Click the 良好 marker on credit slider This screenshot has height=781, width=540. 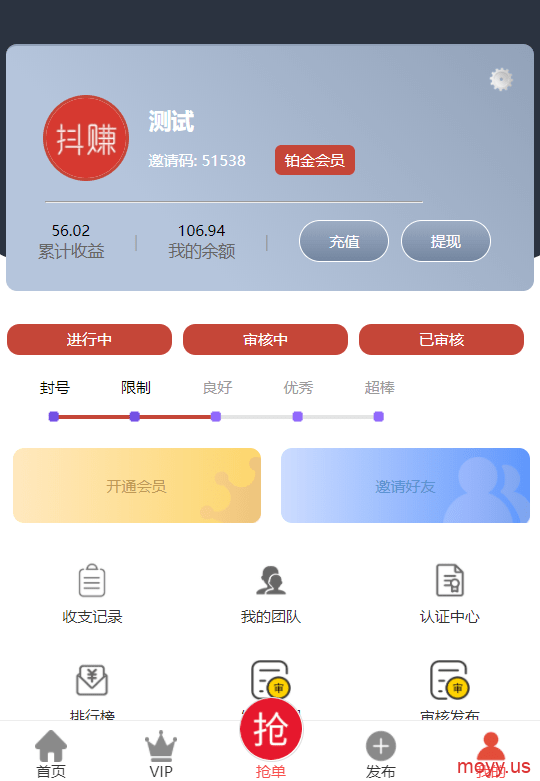216,416
